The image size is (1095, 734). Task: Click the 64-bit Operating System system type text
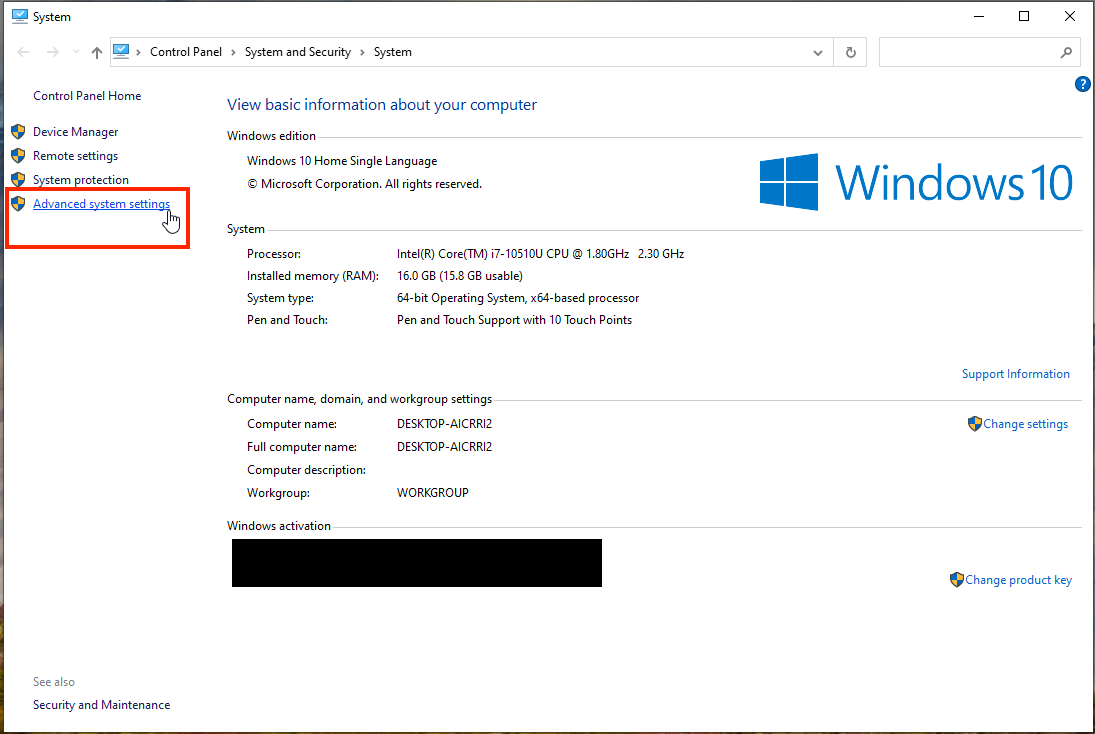(517, 298)
